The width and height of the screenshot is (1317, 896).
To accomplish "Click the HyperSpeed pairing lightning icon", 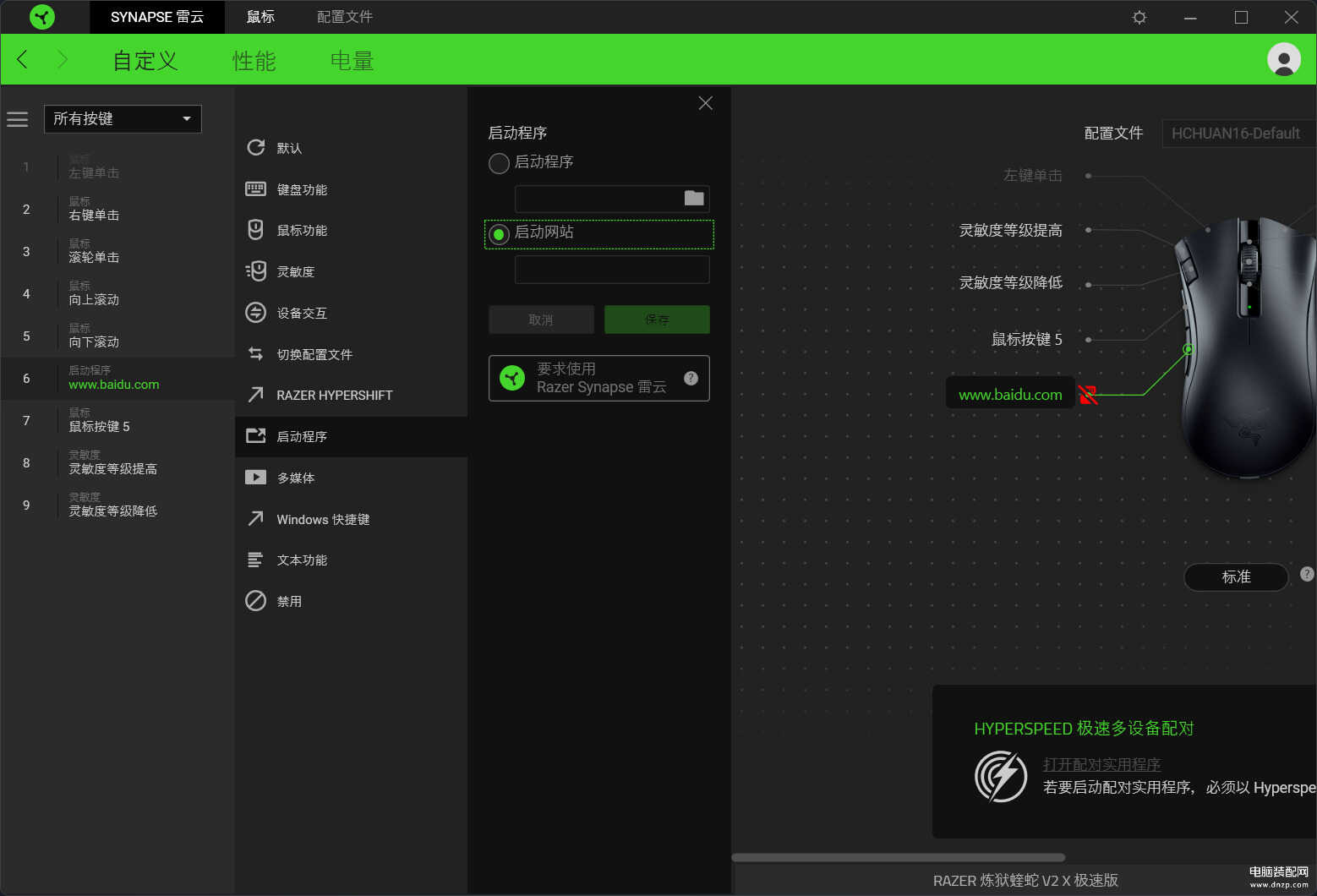I will 1001,776.
